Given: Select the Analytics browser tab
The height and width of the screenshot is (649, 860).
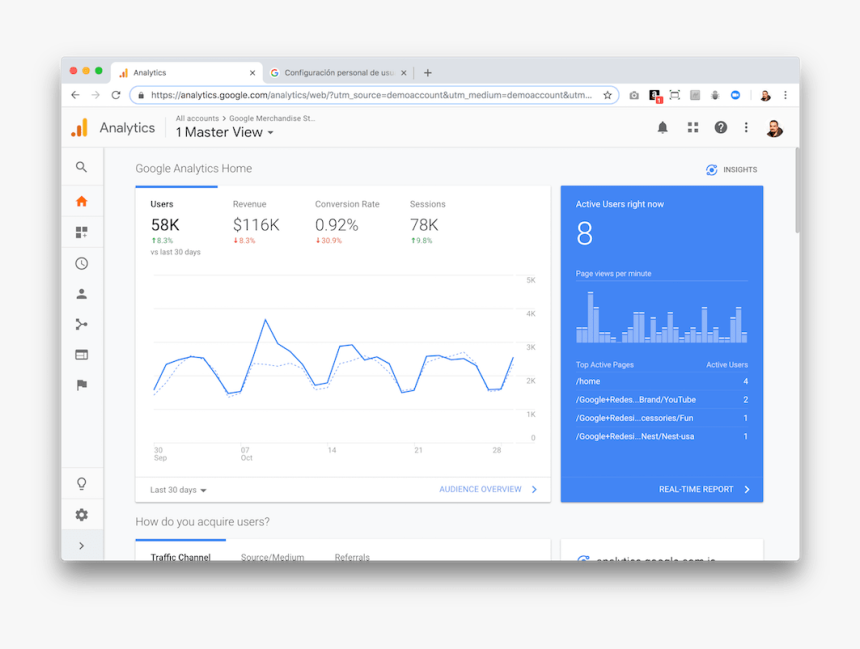Looking at the screenshot, I should 186,72.
